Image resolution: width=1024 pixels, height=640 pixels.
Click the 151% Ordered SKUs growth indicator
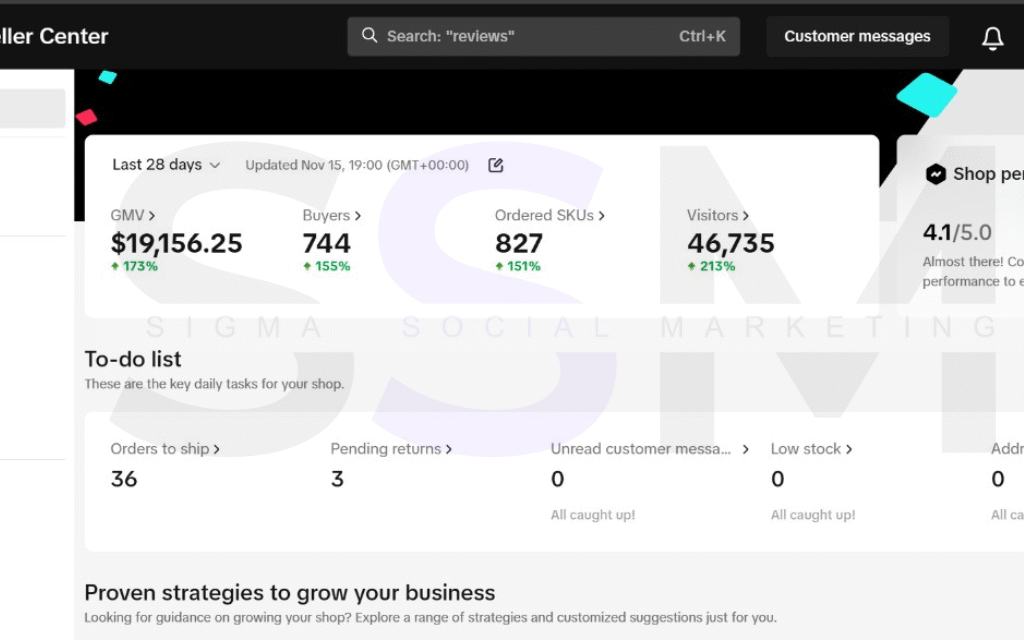(517, 266)
